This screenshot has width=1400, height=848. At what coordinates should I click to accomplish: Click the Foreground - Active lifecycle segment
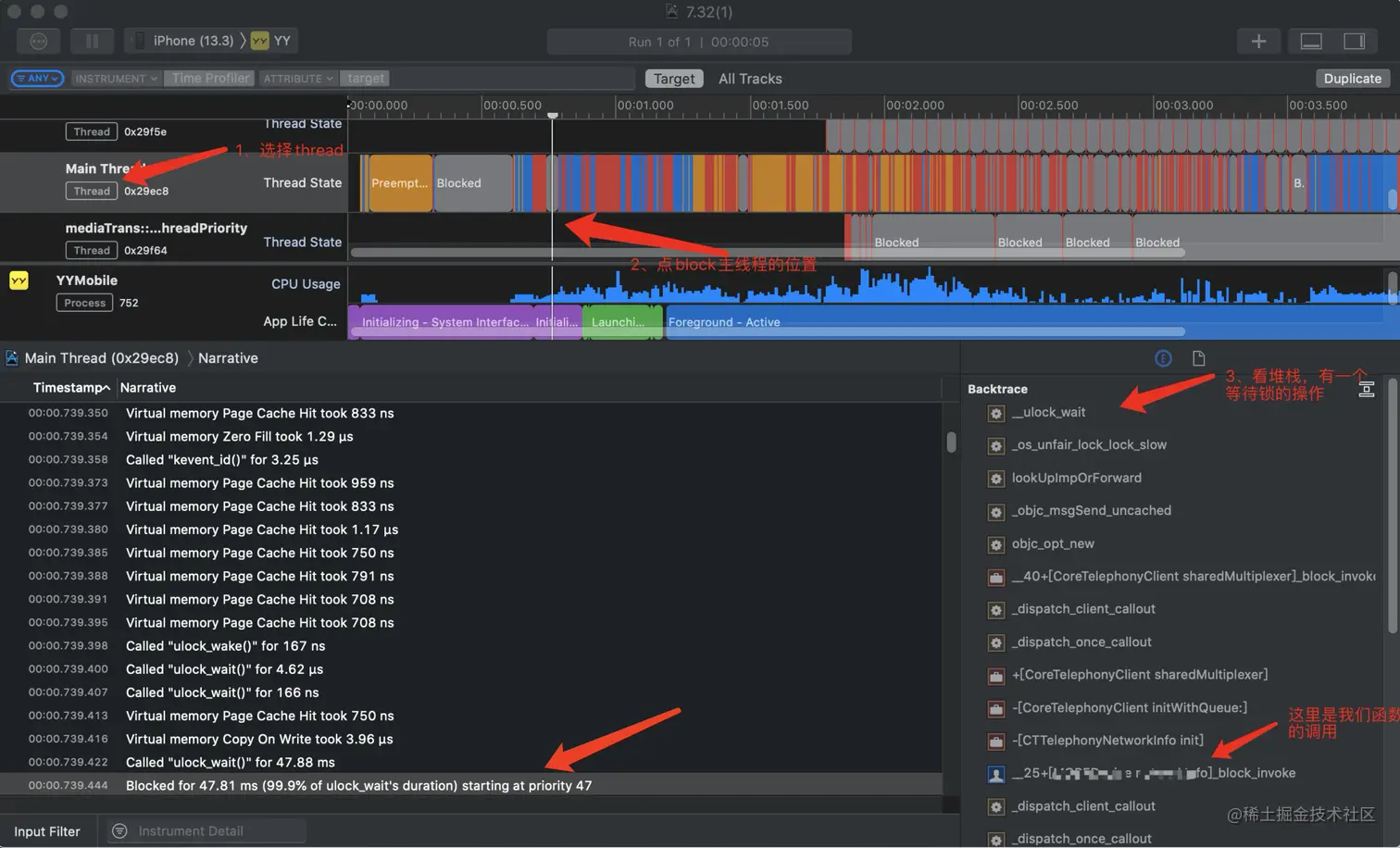tap(1032, 321)
